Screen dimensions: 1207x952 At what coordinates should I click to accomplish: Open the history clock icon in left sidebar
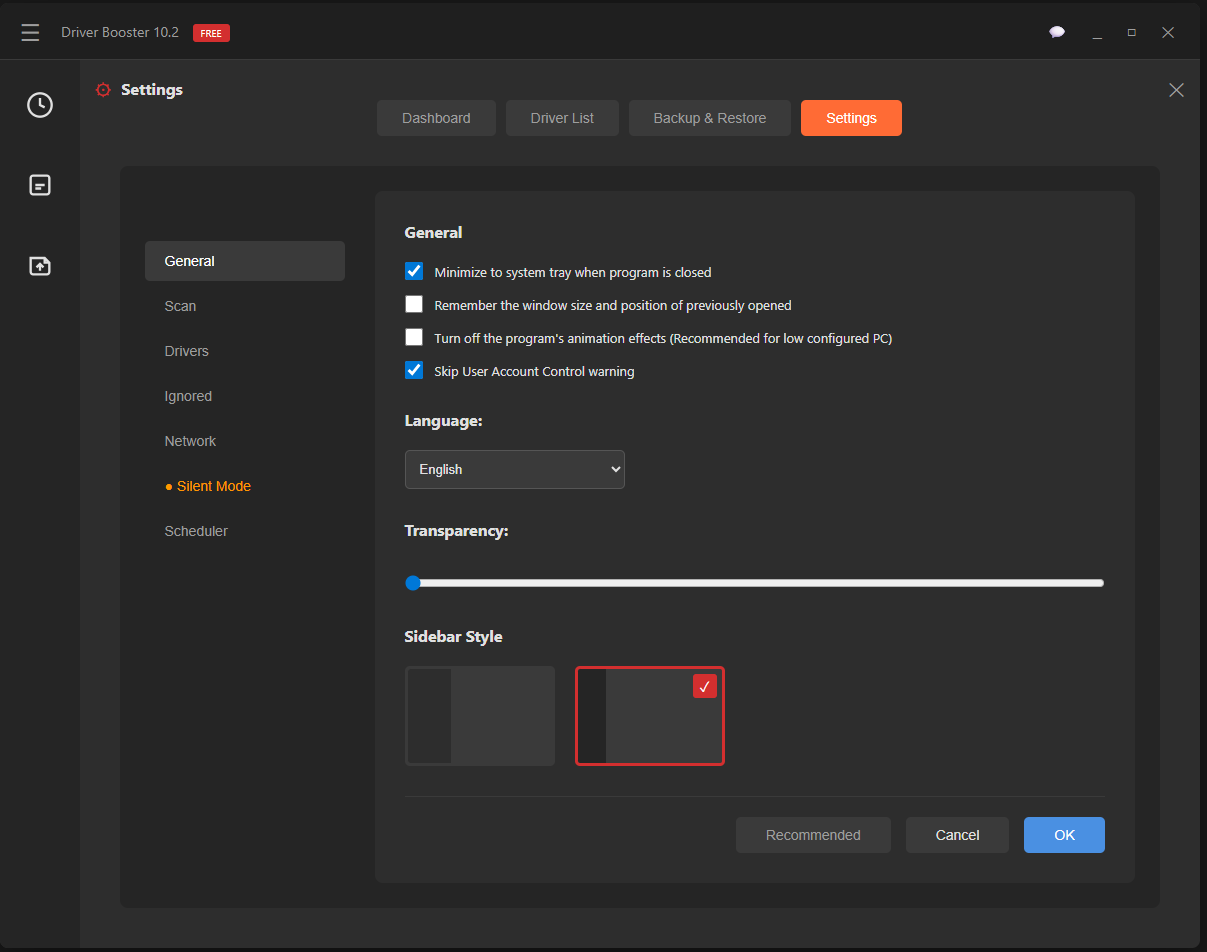[x=40, y=104]
